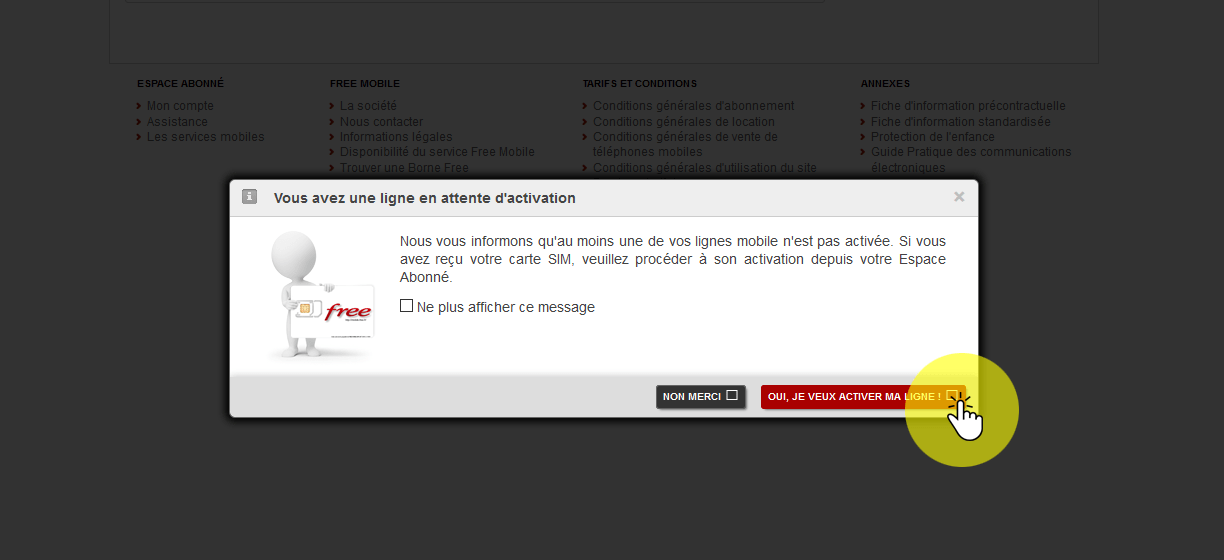
Task: Click the info icon in dialog title
Action: [250, 197]
